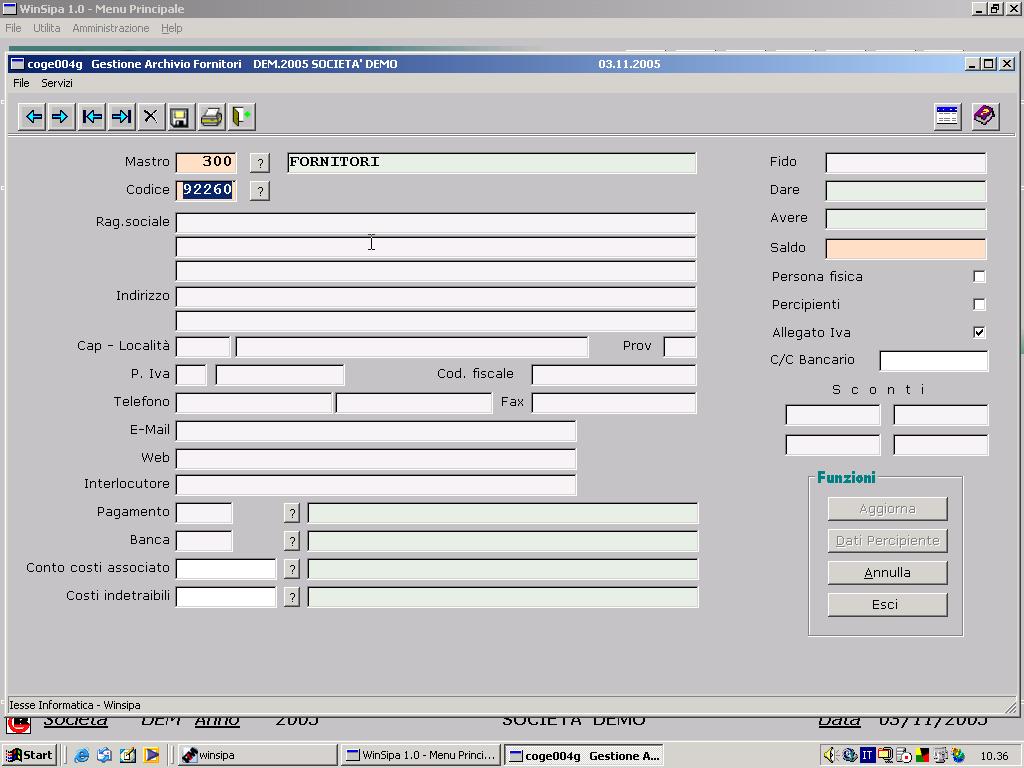
Task: Jump to first record icon
Action: [92, 117]
